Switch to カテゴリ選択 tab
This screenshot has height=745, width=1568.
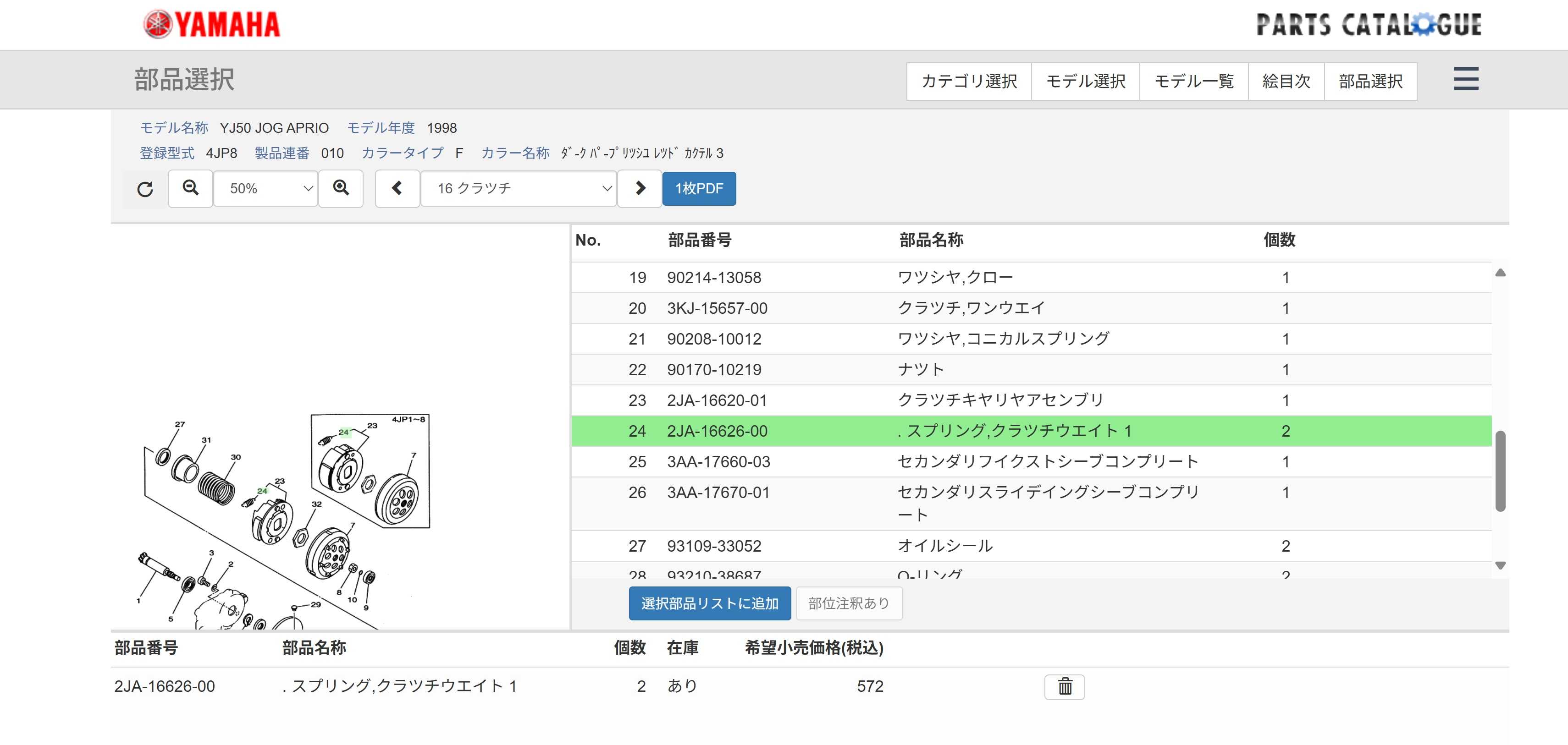969,81
